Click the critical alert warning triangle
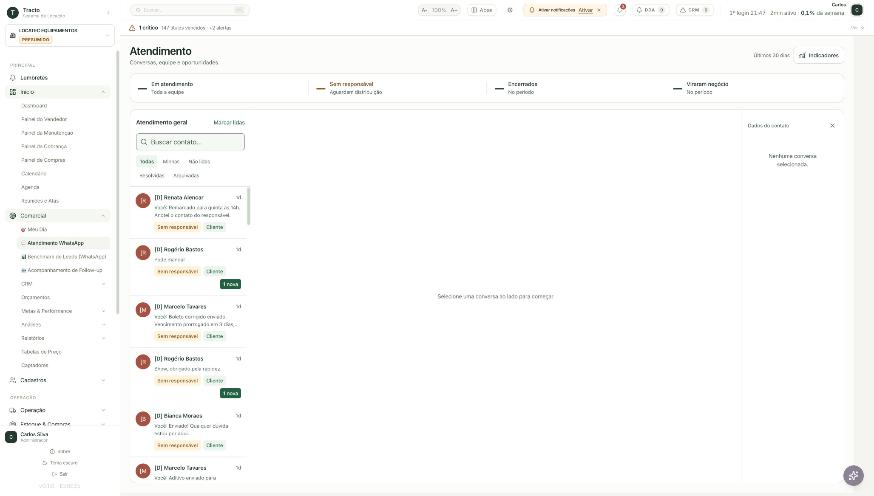This screenshot has width=874, height=496. pos(132,28)
